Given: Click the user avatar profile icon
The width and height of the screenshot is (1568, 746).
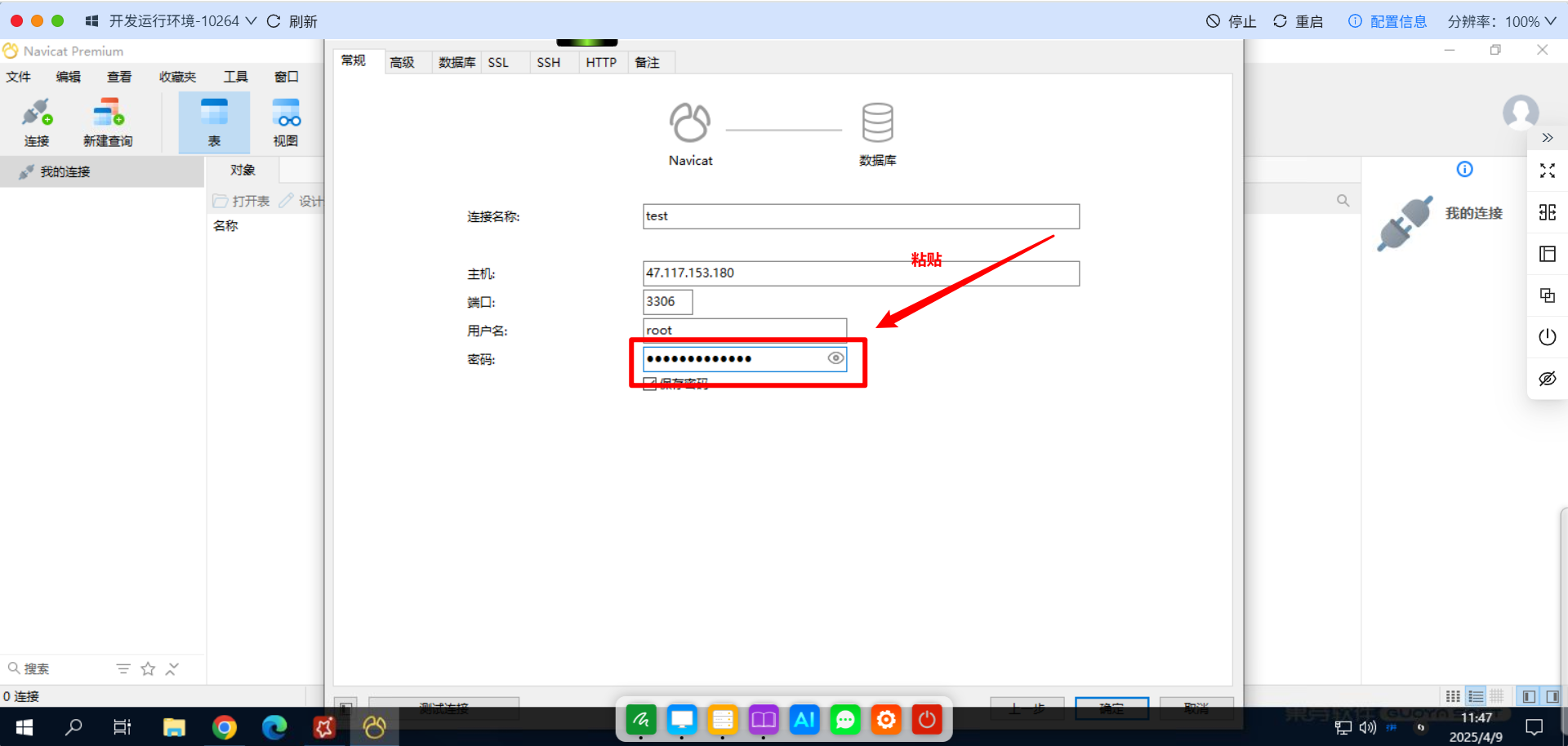Looking at the screenshot, I should click(x=1521, y=112).
